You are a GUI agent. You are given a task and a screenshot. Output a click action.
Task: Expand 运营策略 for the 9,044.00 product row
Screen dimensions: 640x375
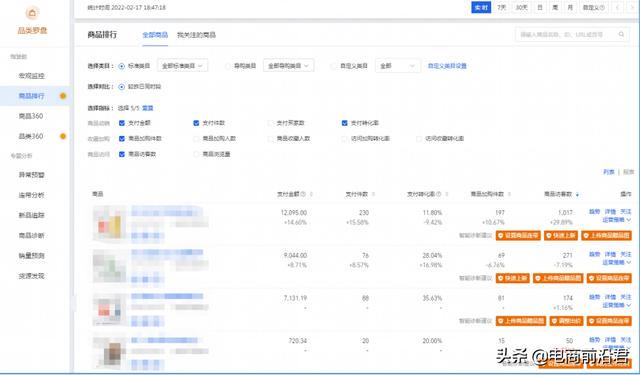[616, 262]
